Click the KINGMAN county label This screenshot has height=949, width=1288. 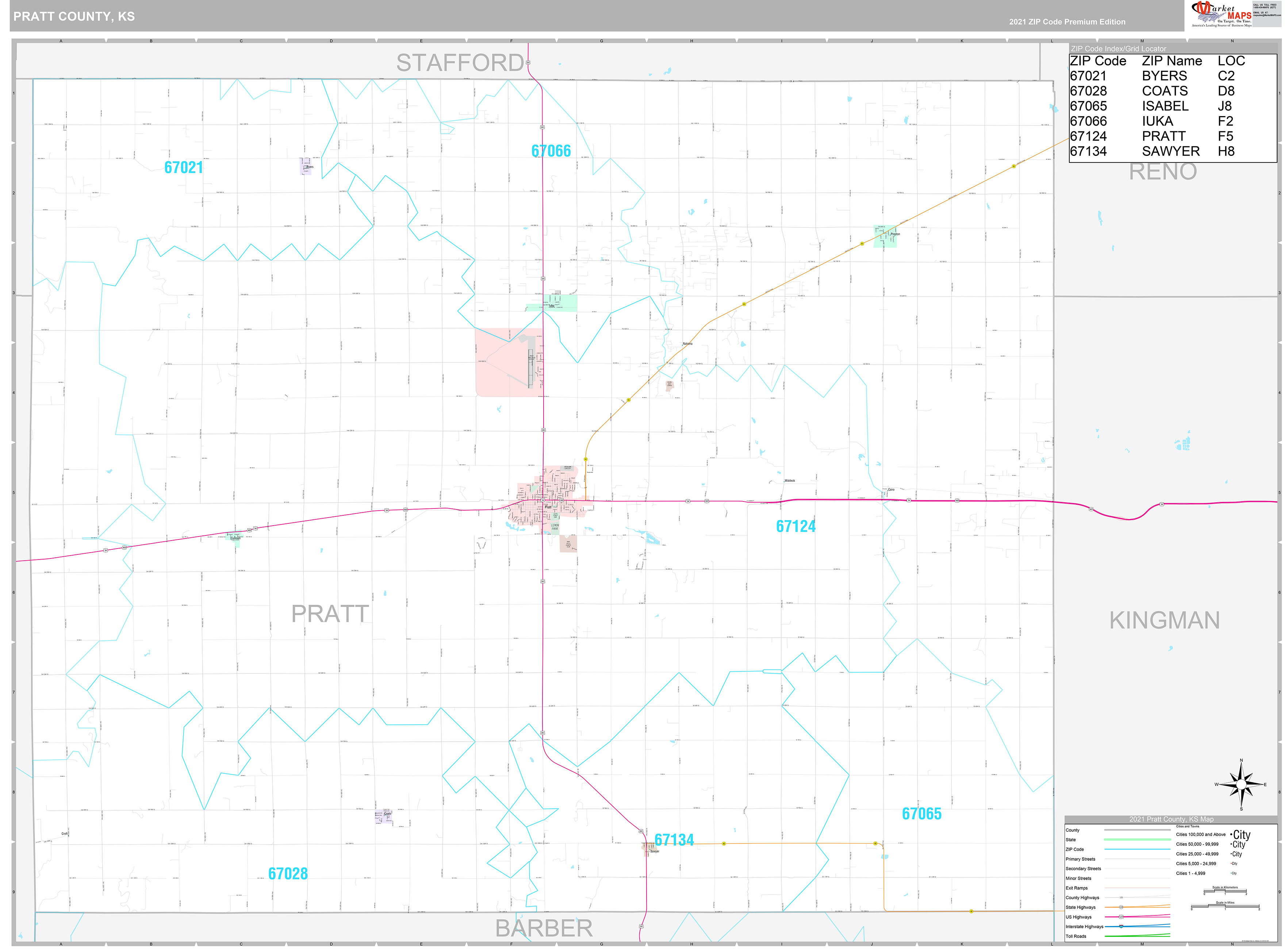click(1165, 620)
